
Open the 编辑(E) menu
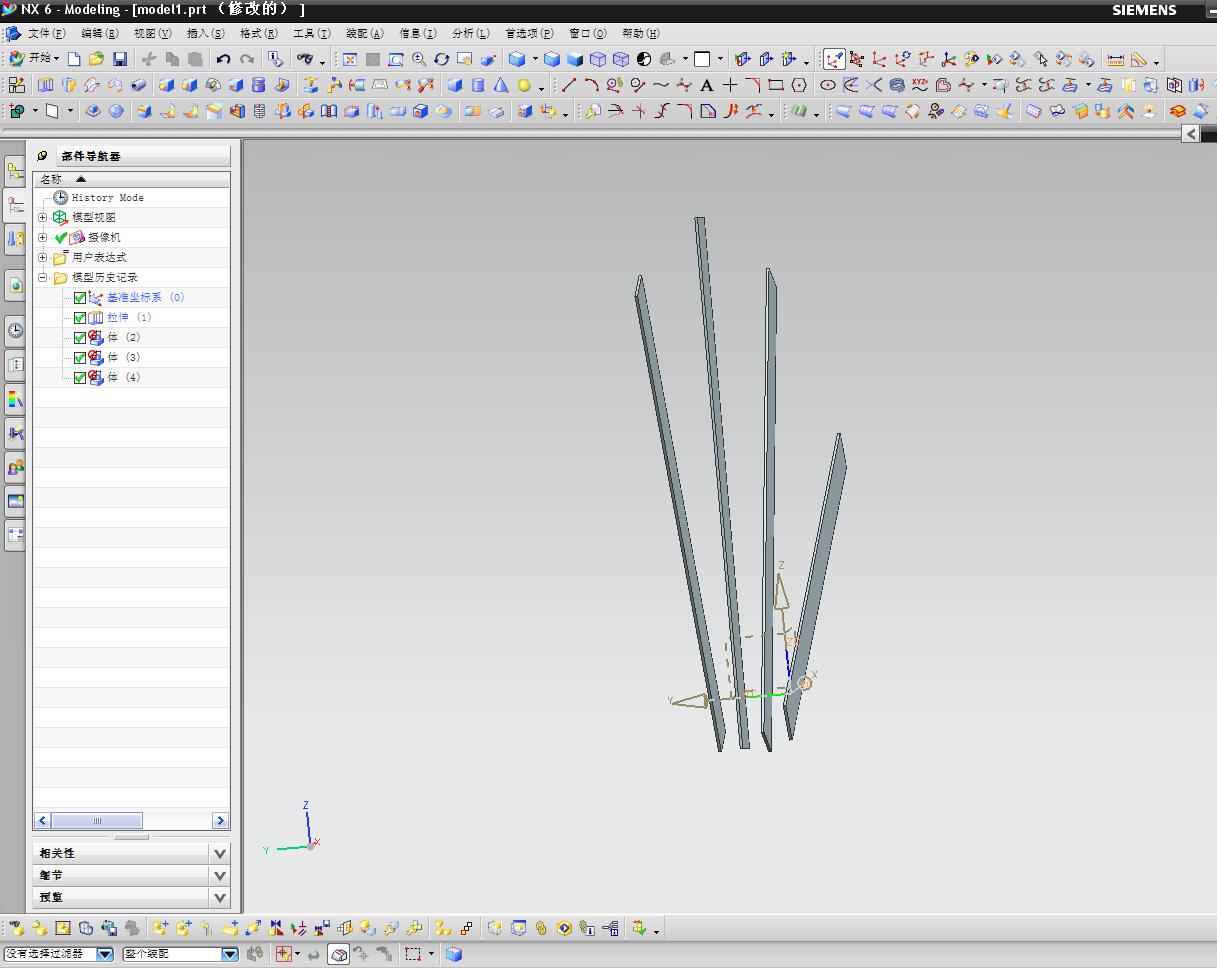point(99,33)
